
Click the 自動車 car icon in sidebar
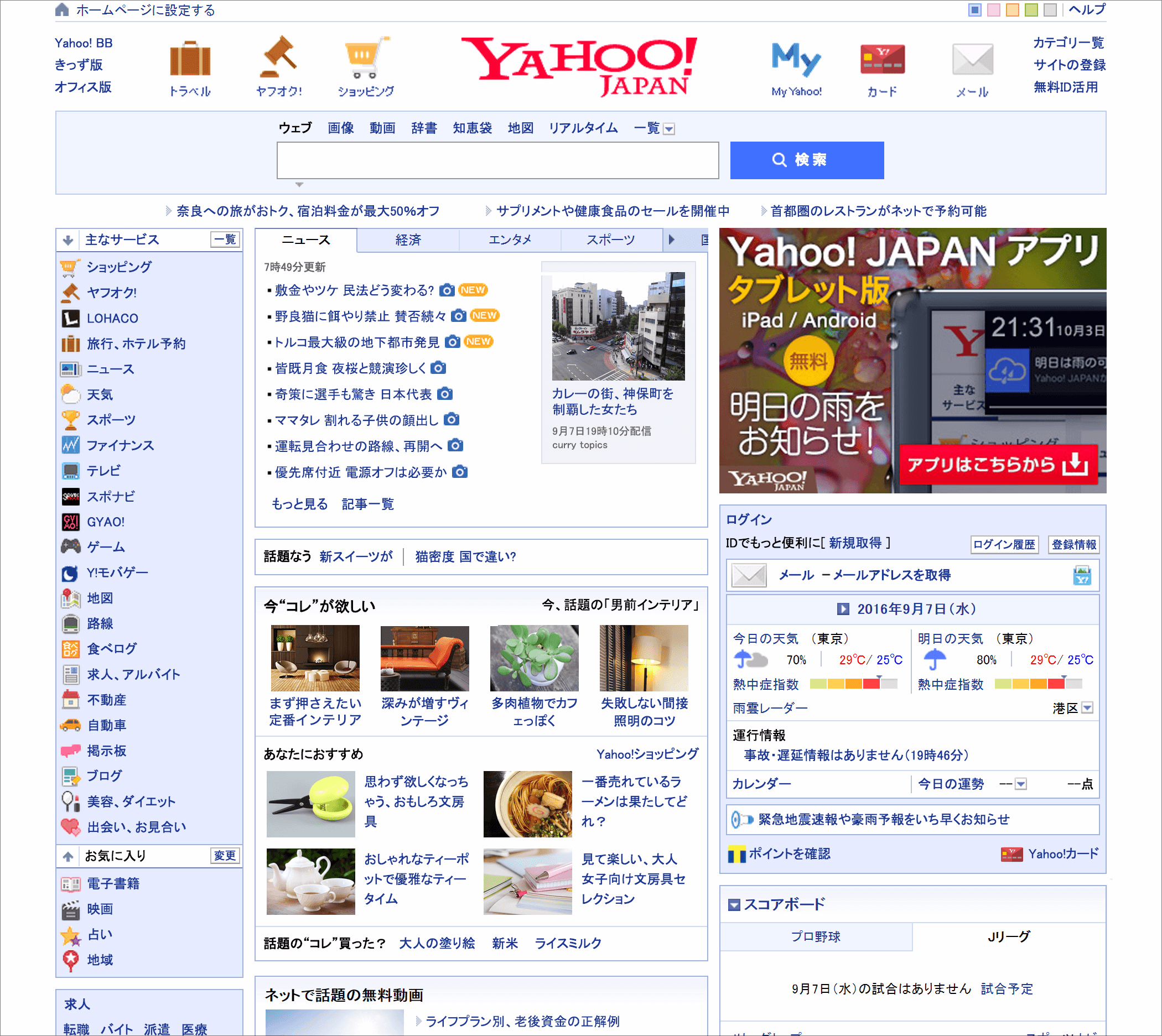70,725
